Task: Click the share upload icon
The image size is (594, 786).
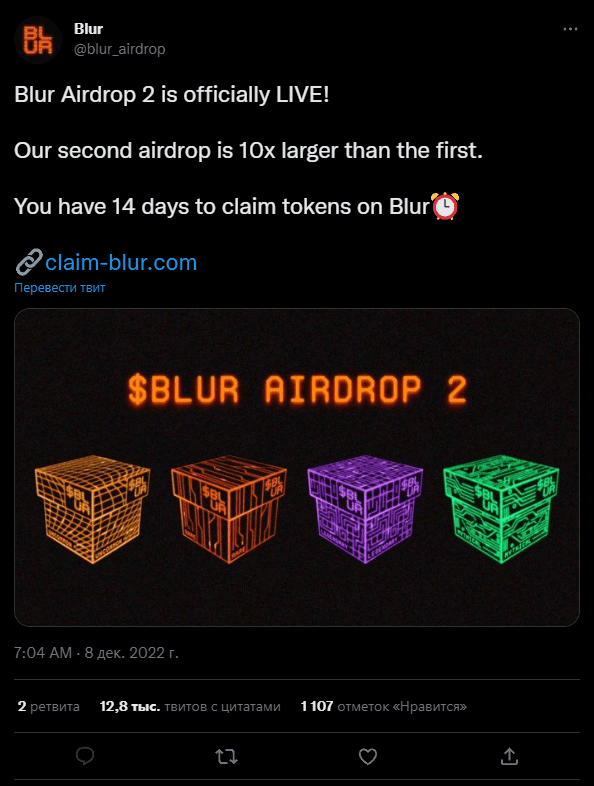Action: tap(509, 756)
